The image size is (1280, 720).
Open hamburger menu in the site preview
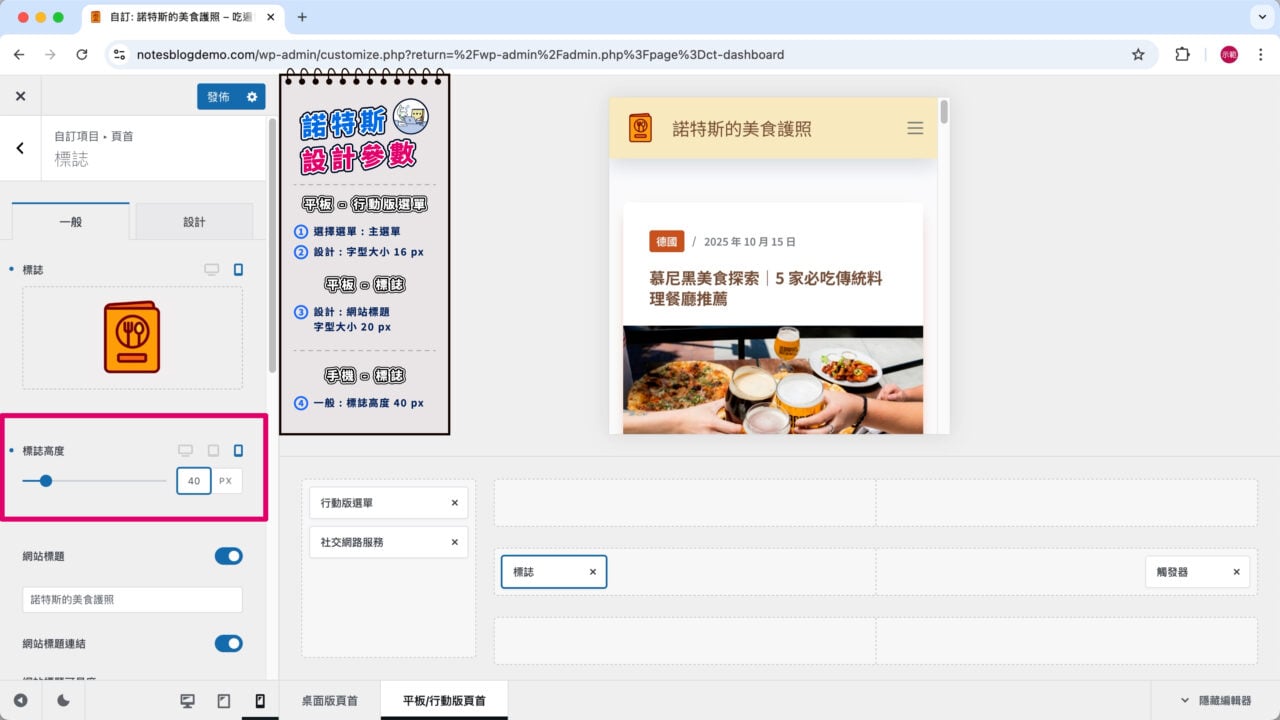(914, 128)
